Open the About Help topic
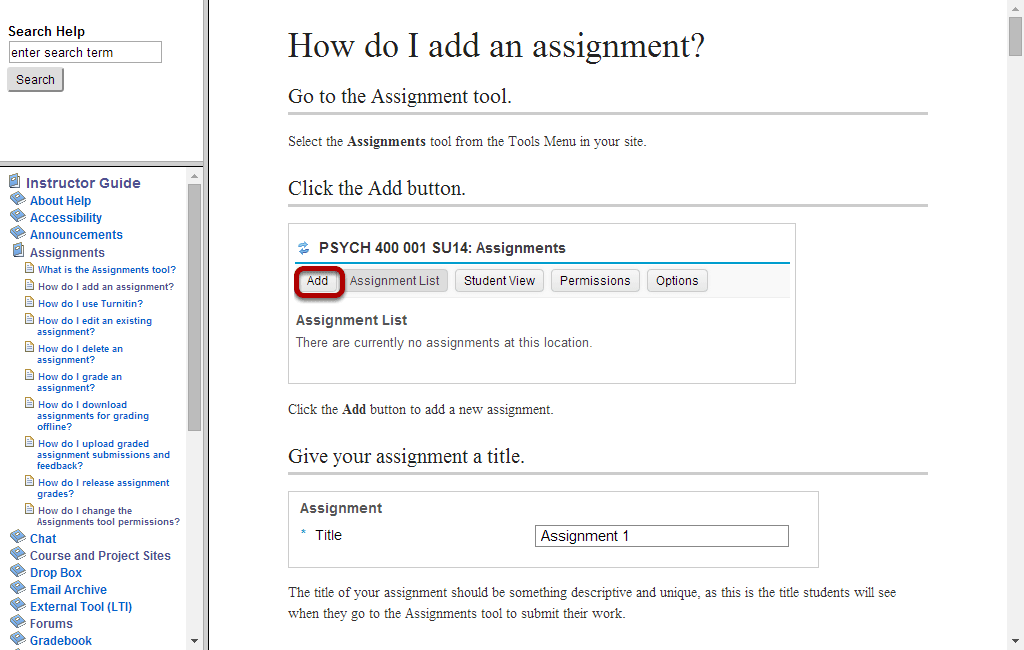The height and width of the screenshot is (650, 1024). click(60, 201)
